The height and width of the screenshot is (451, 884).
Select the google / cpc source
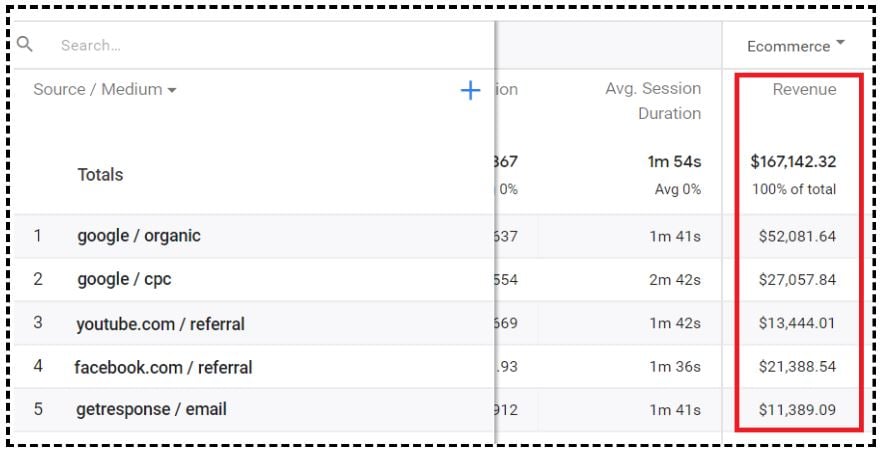click(x=124, y=279)
